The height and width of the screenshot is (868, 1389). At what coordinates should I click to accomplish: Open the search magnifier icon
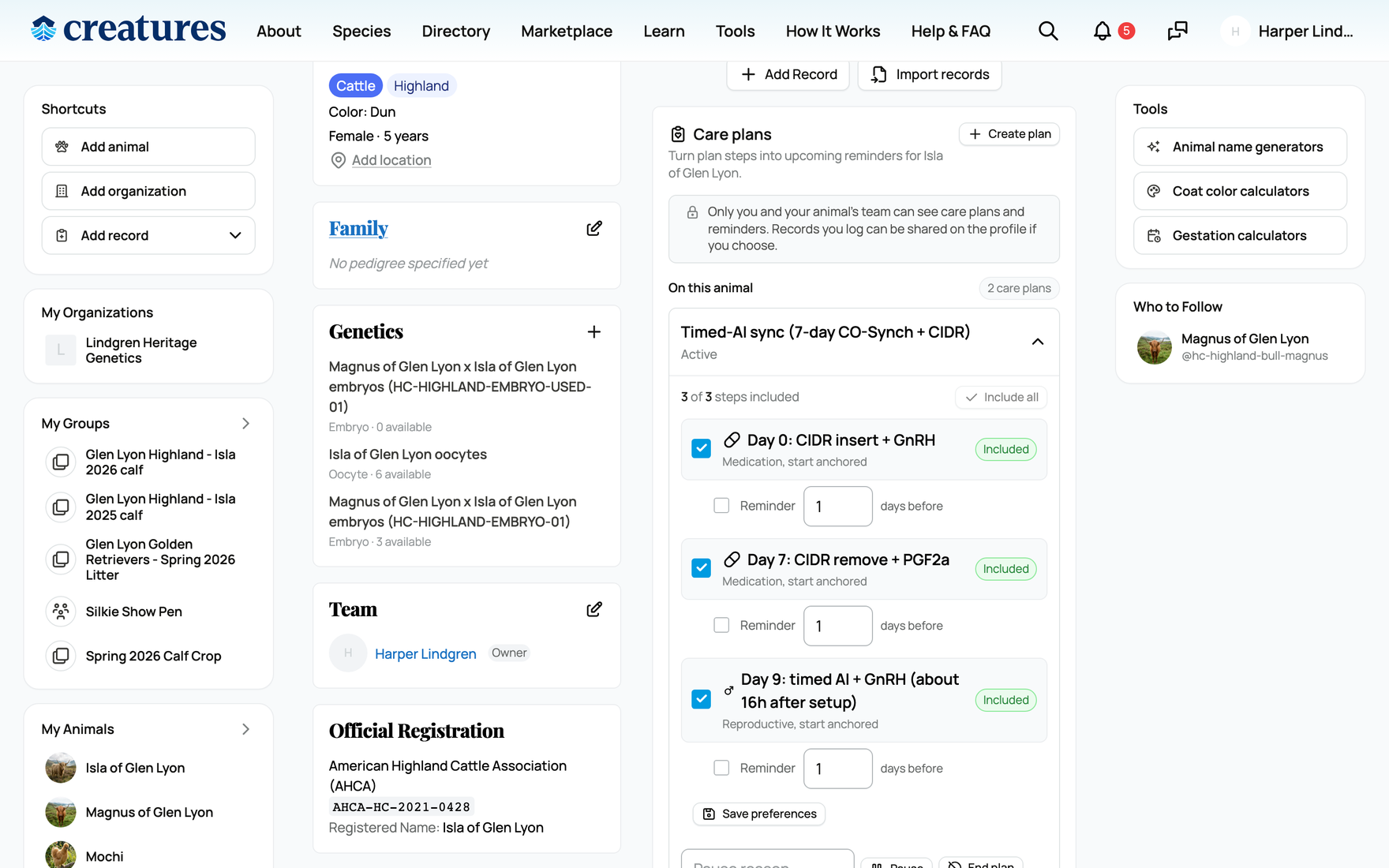1048,31
